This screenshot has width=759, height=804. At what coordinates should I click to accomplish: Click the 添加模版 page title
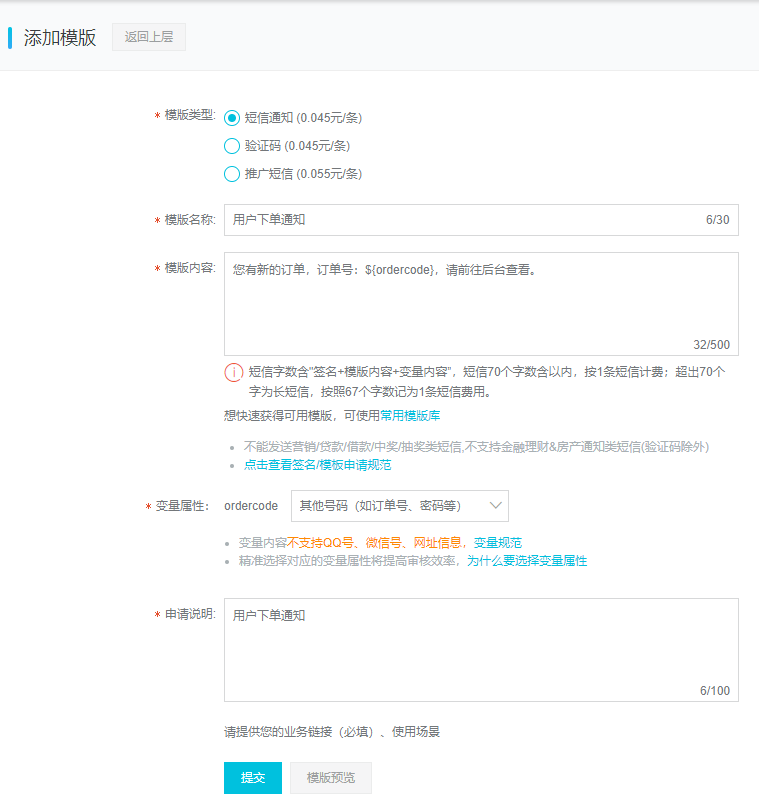pos(60,38)
